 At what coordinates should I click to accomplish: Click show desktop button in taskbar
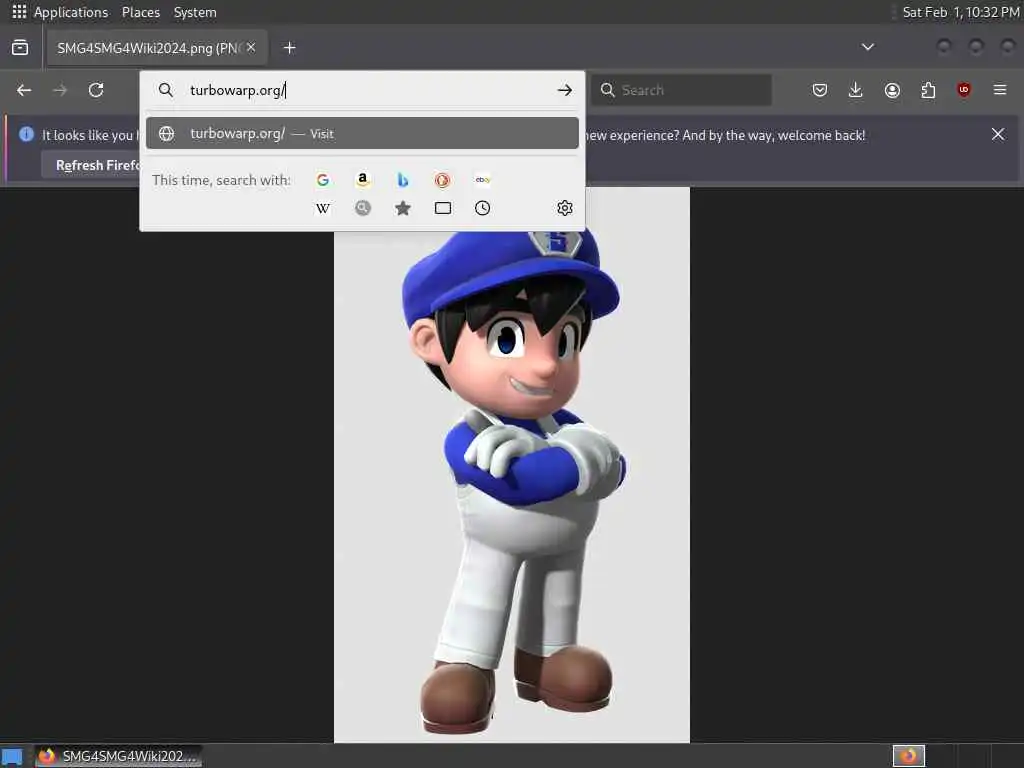[12, 757]
